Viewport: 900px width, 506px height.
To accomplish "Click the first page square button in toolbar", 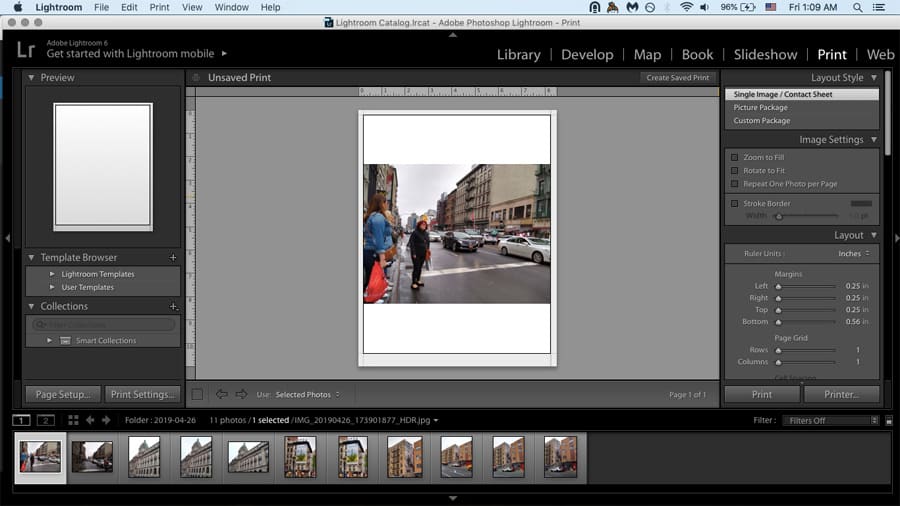I will pos(197,394).
